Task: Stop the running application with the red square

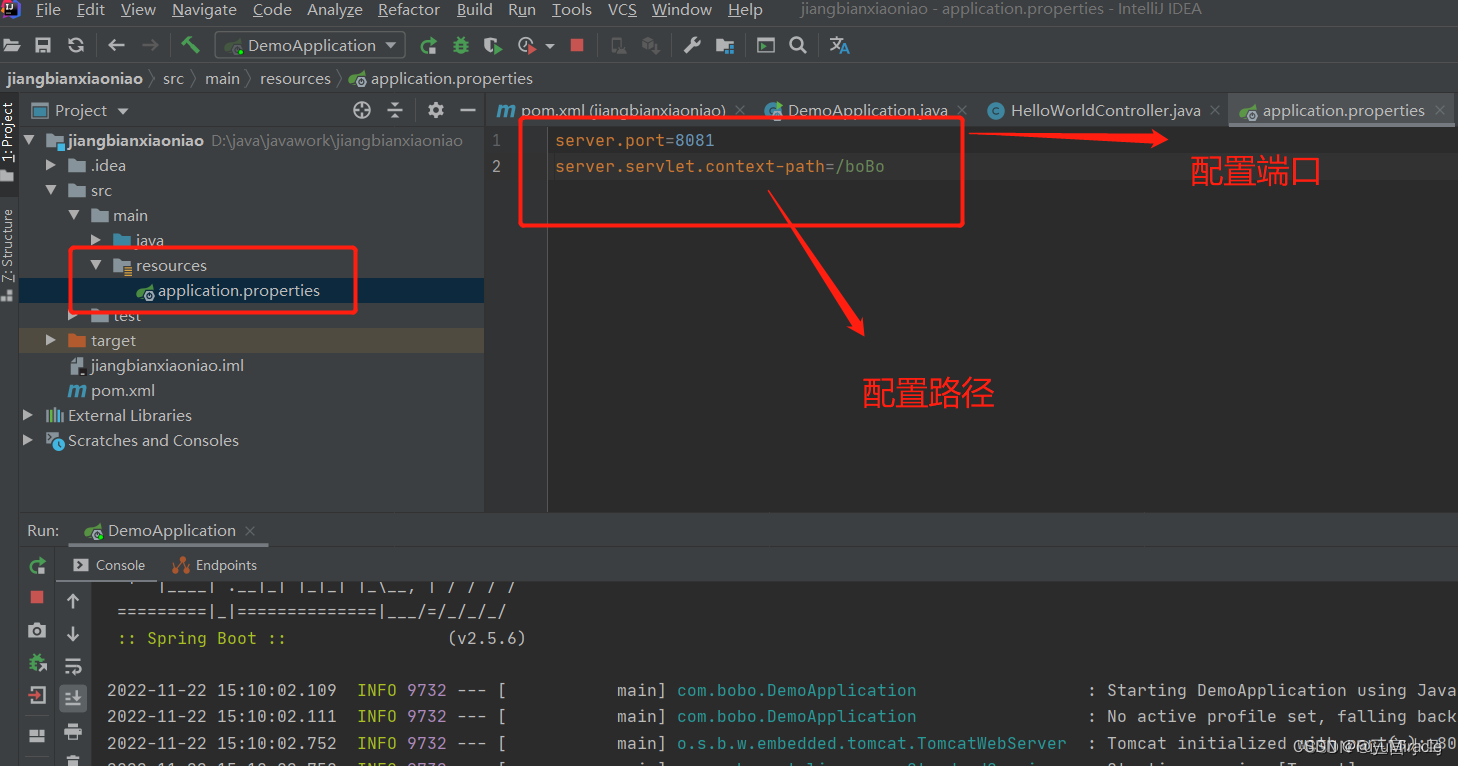Action: coord(576,45)
